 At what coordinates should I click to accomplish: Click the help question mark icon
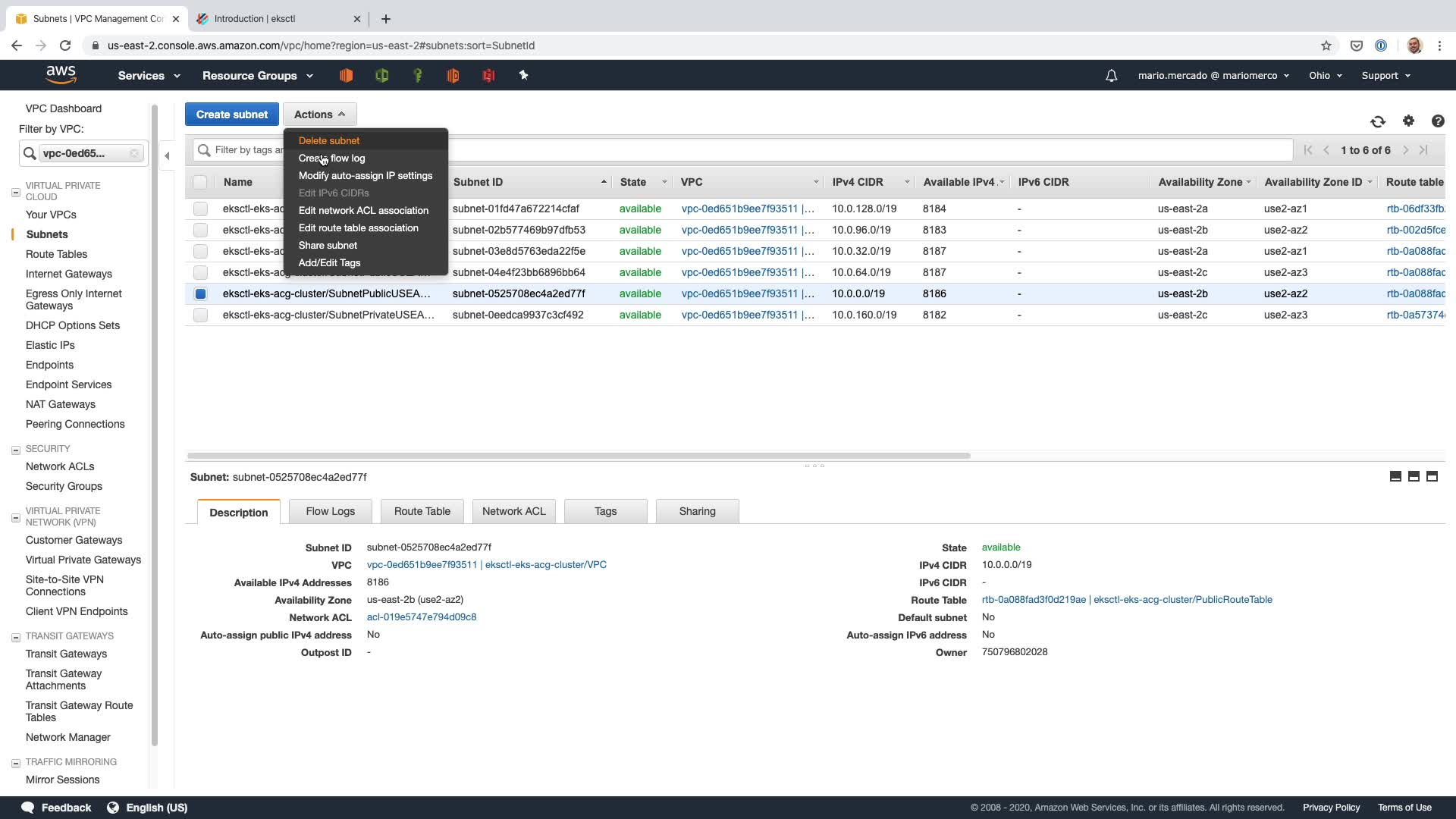click(1437, 121)
